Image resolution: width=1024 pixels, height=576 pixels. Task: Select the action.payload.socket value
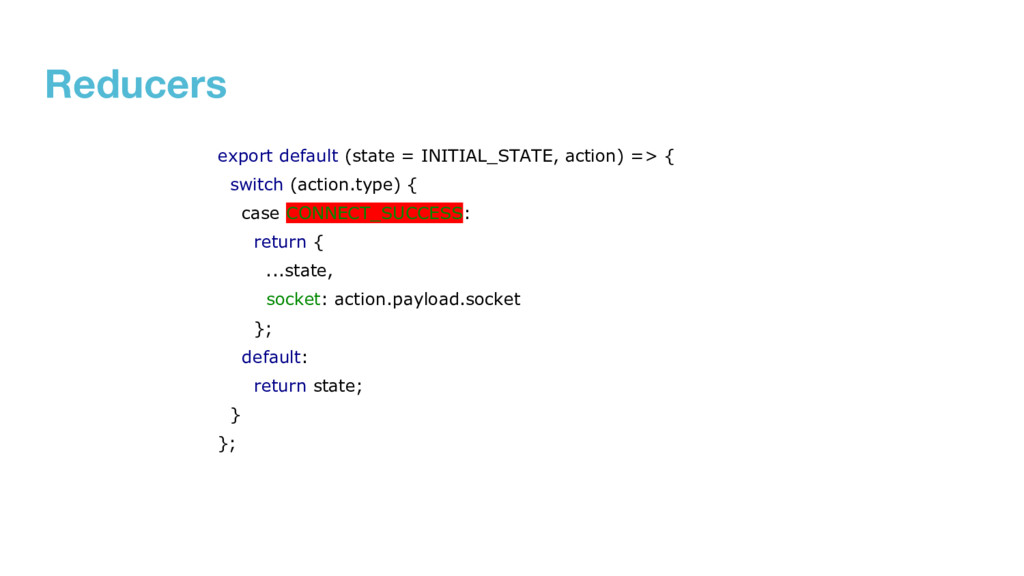427,300
